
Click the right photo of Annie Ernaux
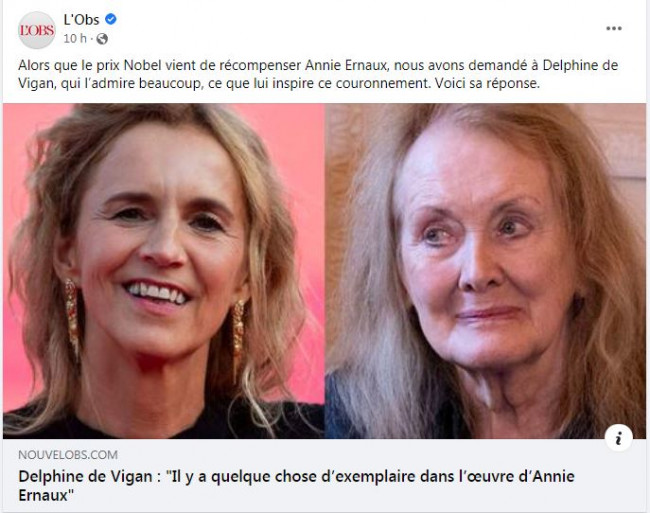[x=485, y=271]
